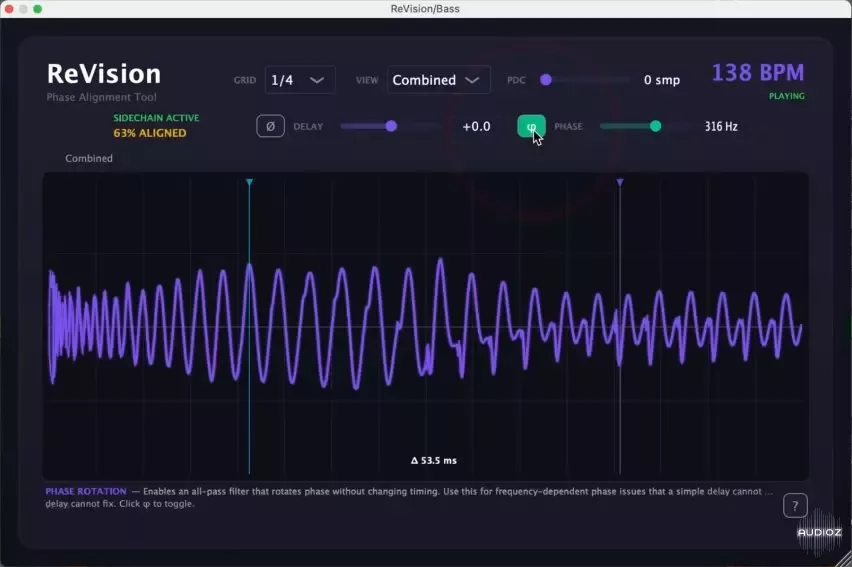
Task: Disable the green phase rotation φ button
Action: point(531,127)
